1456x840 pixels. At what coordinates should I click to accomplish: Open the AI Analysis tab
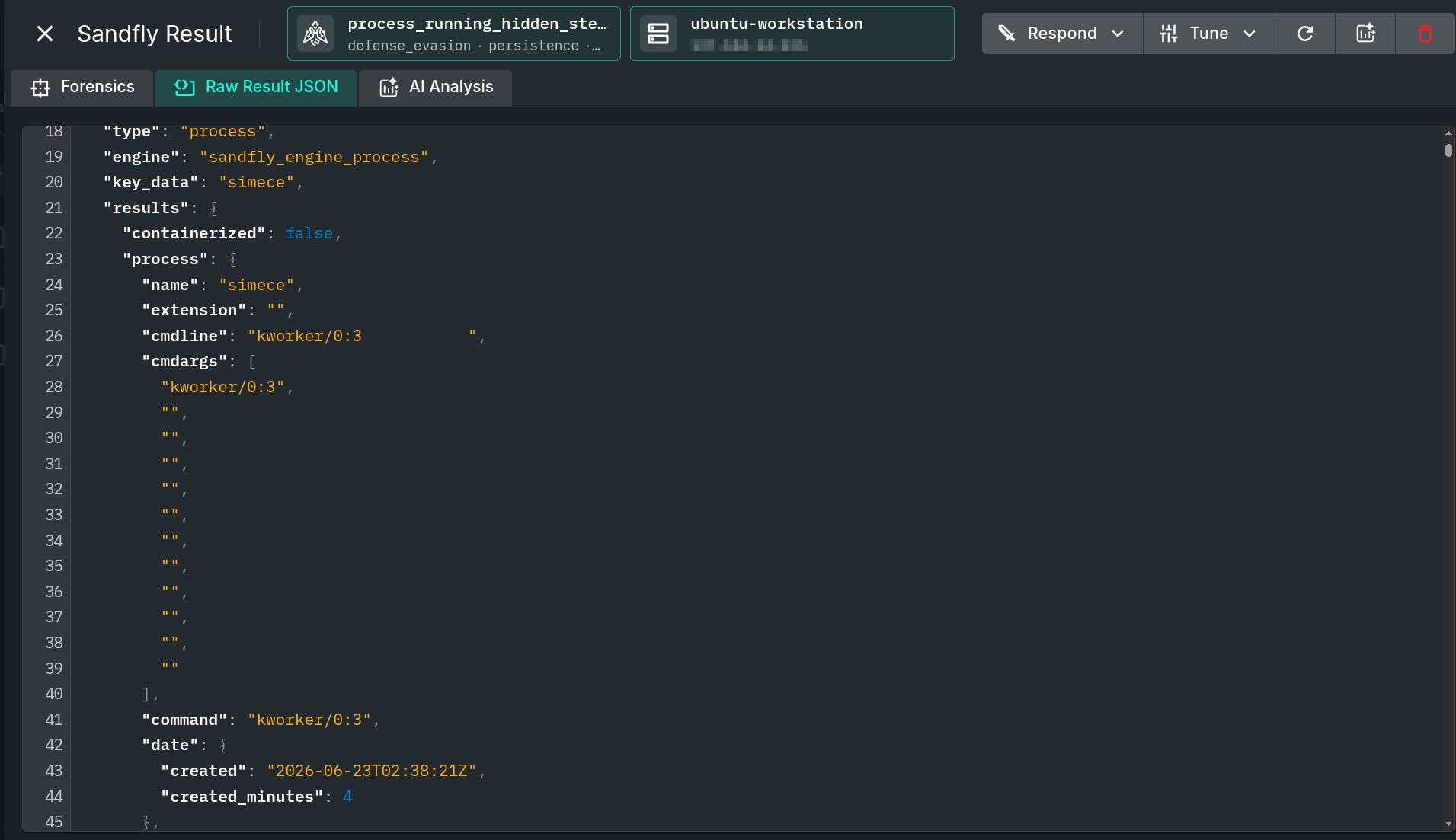click(436, 88)
